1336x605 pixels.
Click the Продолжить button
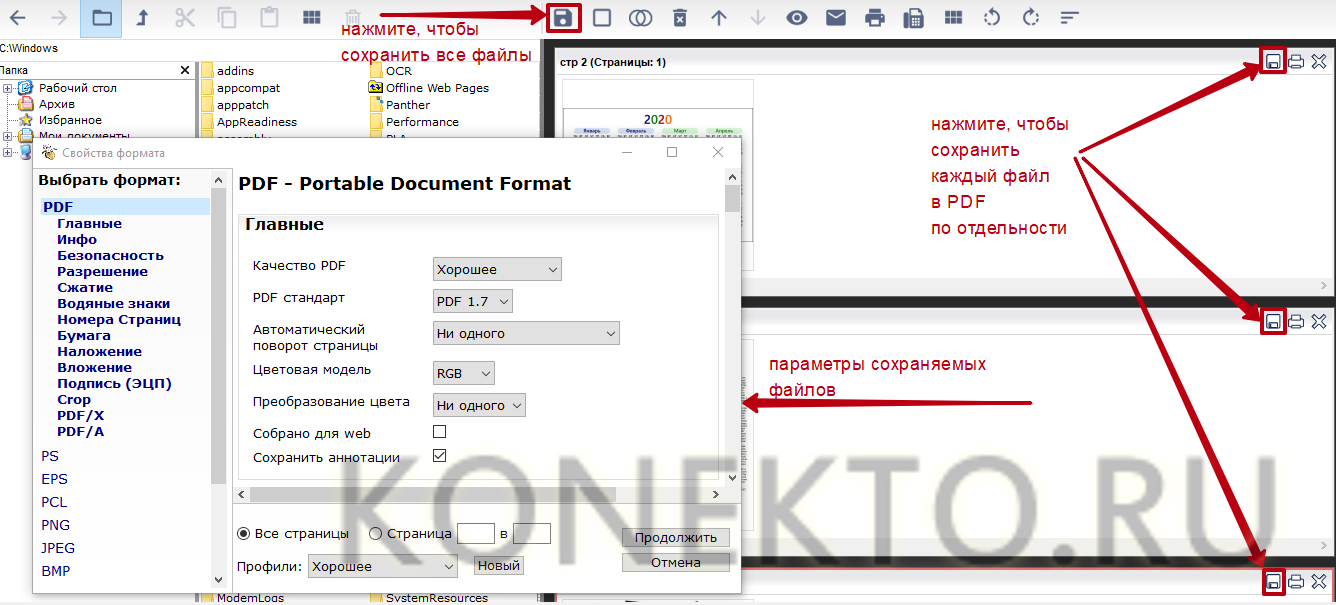pyautogui.click(x=675, y=537)
